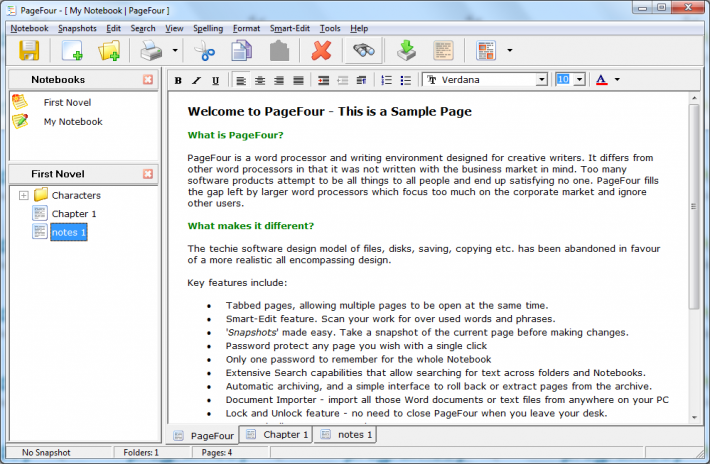Select the Characters folder

point(76,195)
